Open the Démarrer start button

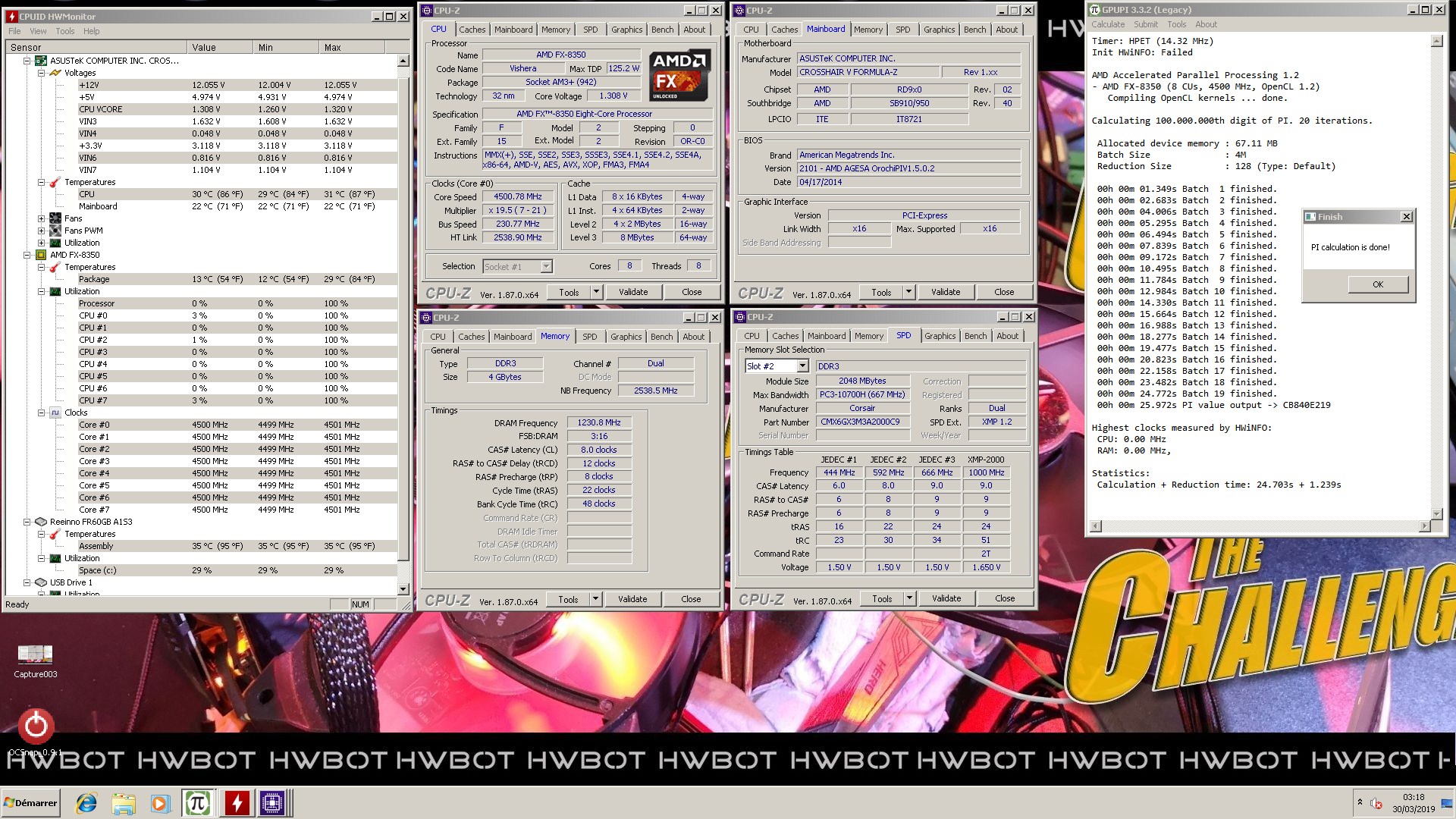tap(30, 803)
